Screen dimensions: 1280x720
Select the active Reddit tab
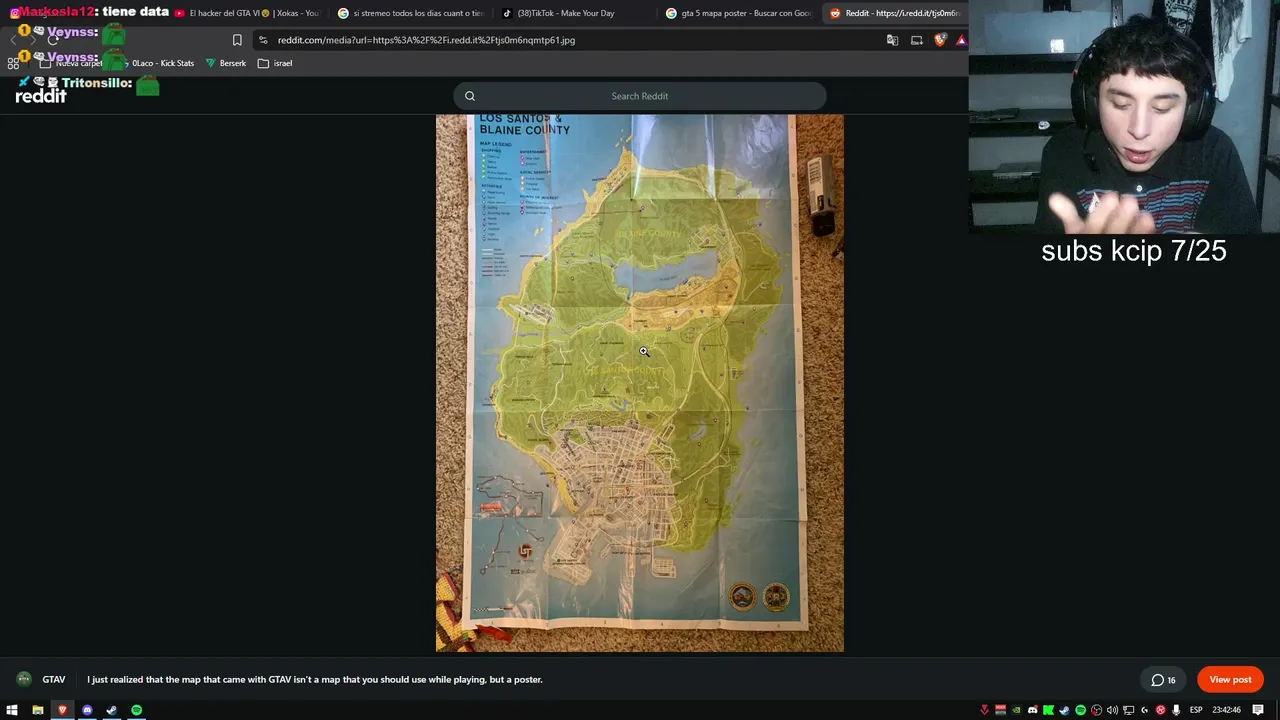895,13
